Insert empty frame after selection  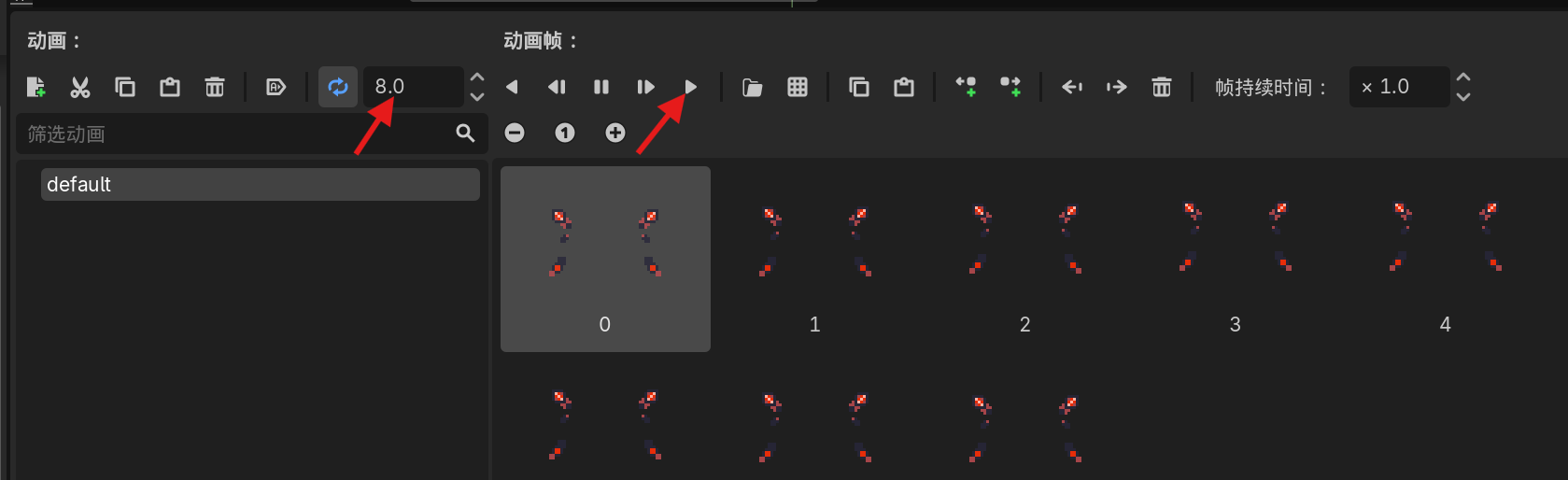pyautogui.click(x=1010, y=87)
